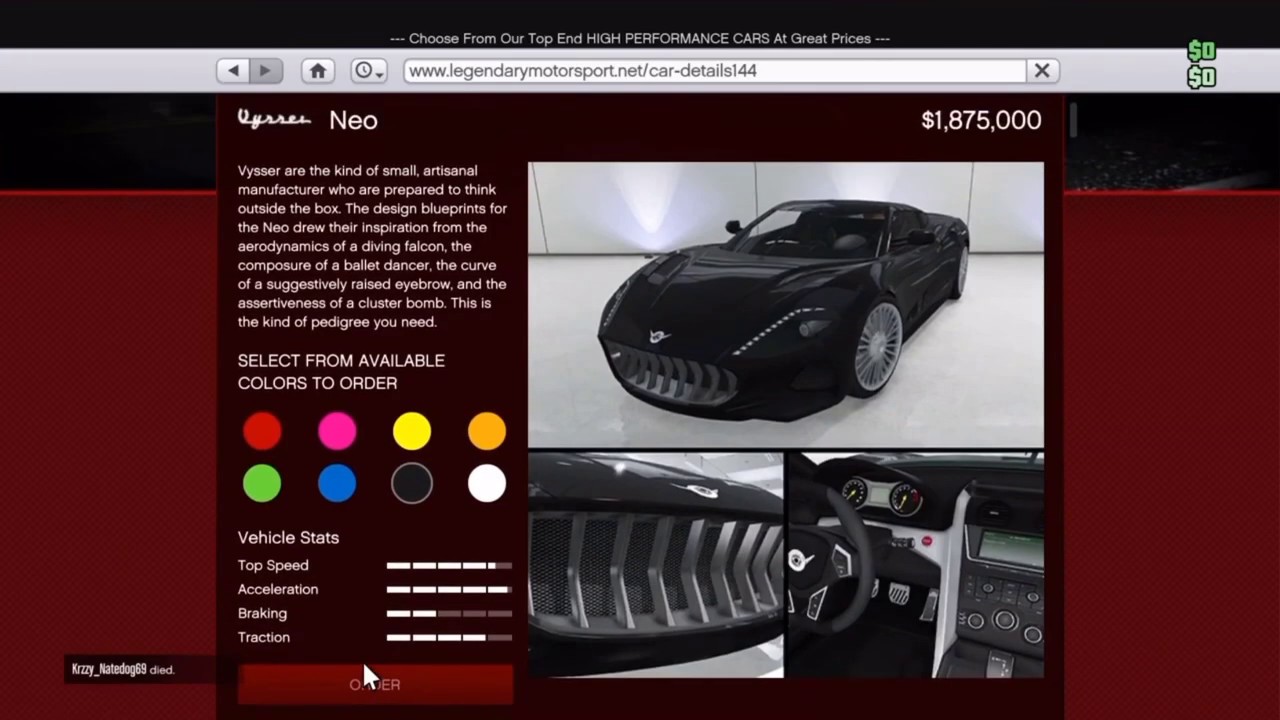The image size is (1280, 720).
Task: Click the Neo car name heading
Action: click(x=353, y=120)
